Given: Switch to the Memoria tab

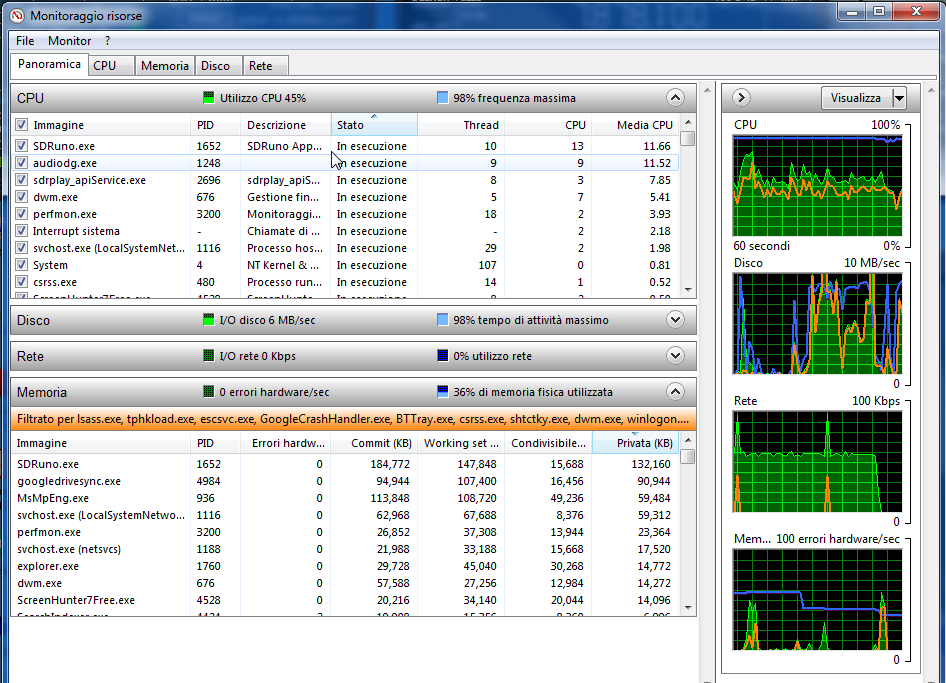Looking at the screenshot, I should pos(164,66).
